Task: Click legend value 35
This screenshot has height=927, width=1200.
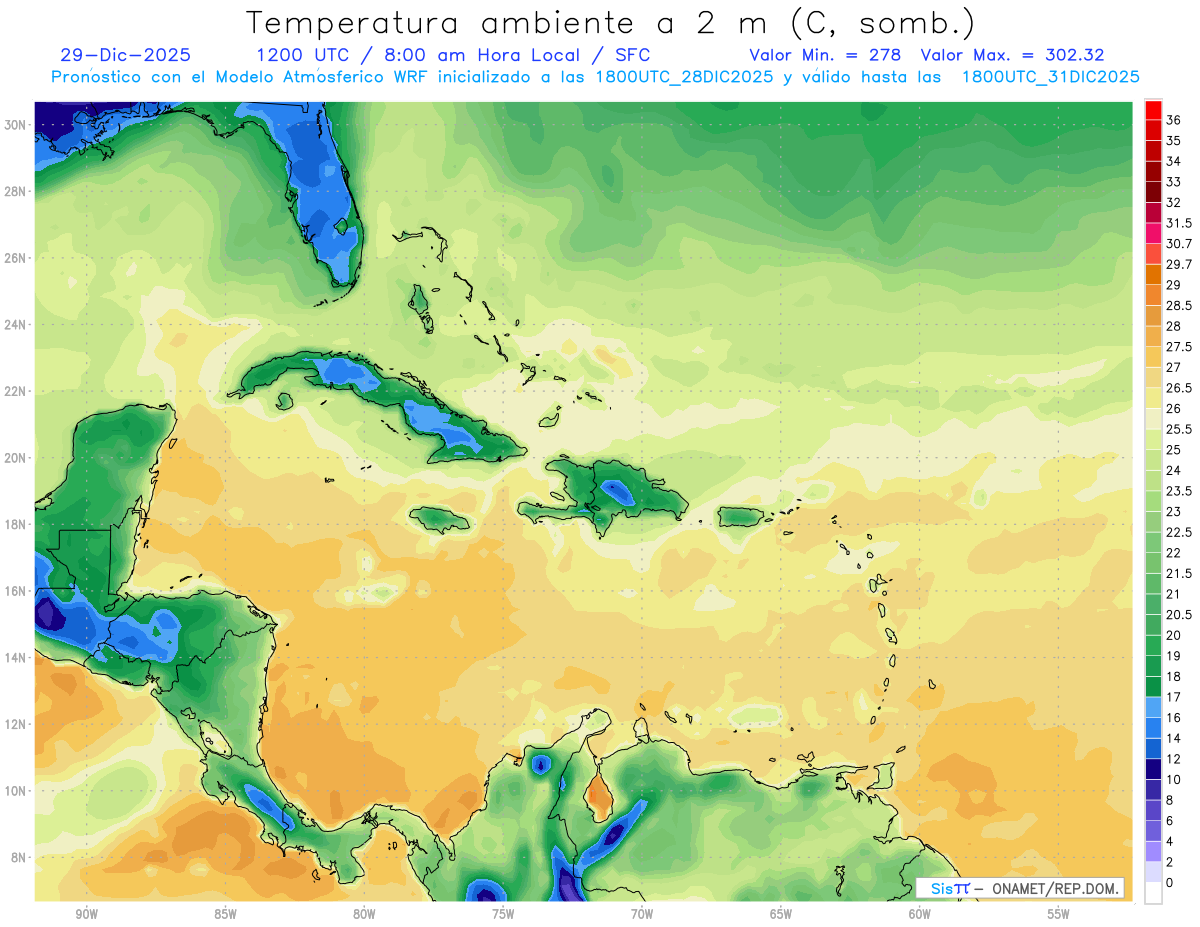Action: [x=1174, y=141]
